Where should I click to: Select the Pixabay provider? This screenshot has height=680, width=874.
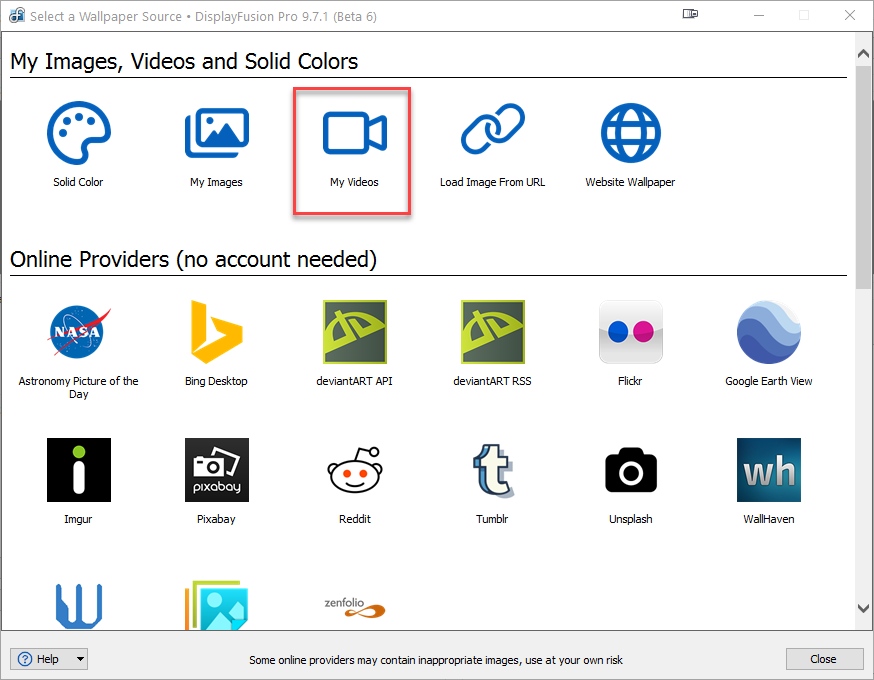216,470
